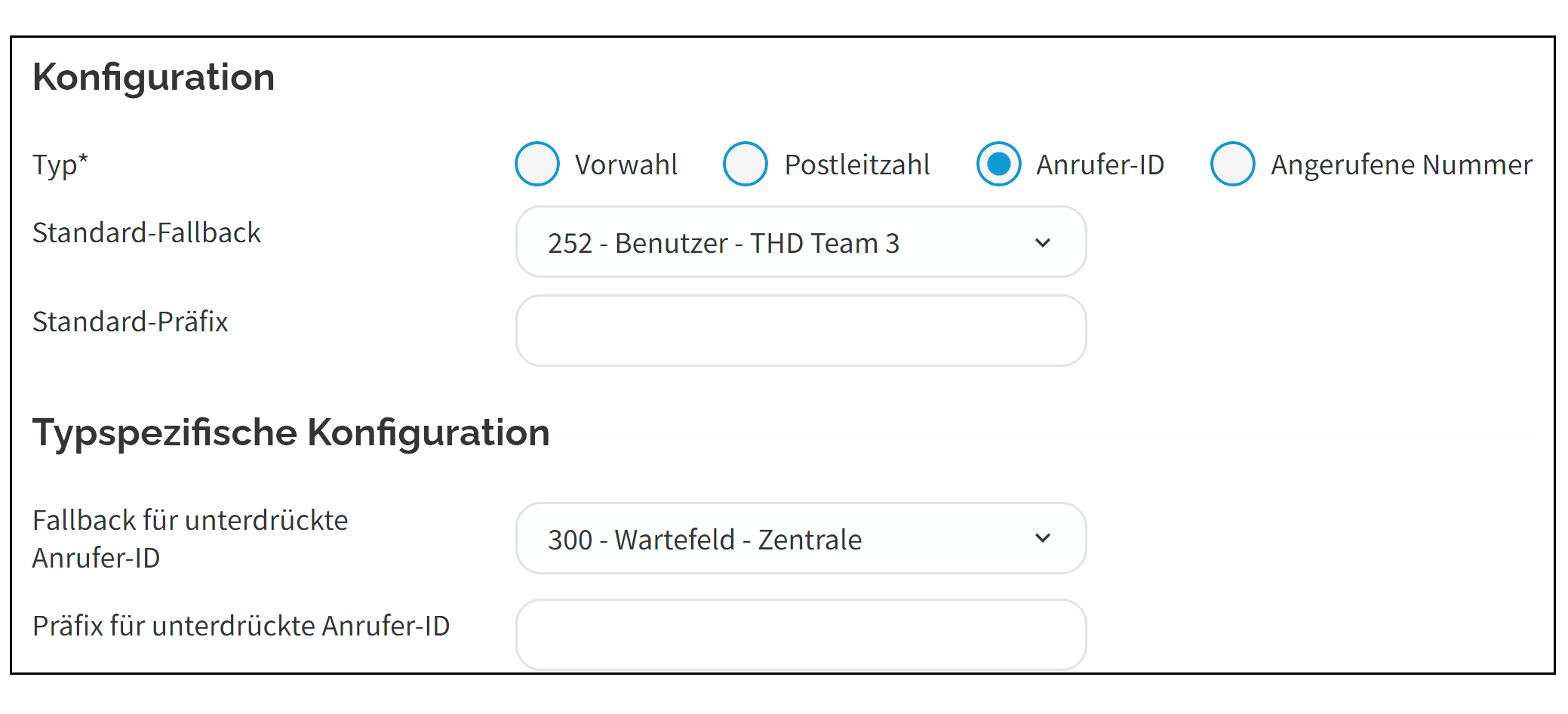Click the 'Typ*' field label
Viewport: 1568px width, 714px height.
point(60,165)
